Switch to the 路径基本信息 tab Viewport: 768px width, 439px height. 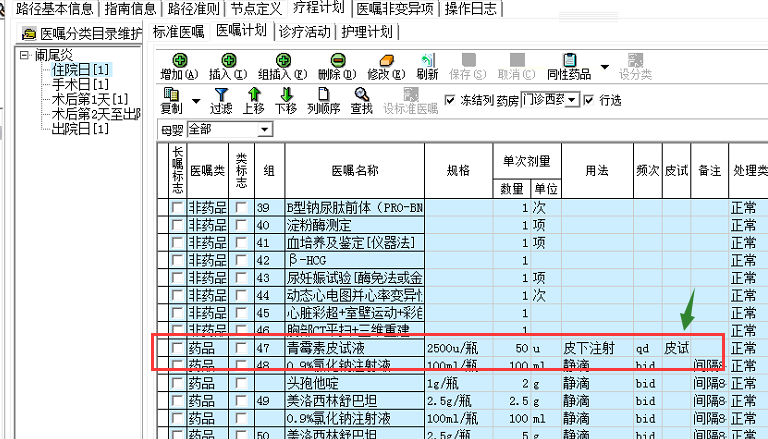click(54, 8)
